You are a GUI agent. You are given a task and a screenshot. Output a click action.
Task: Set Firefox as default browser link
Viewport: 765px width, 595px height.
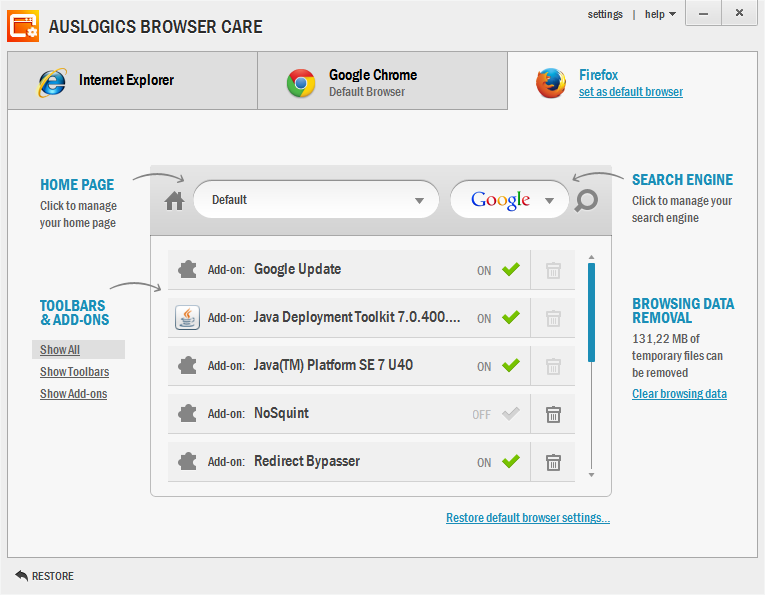[630, 92]
